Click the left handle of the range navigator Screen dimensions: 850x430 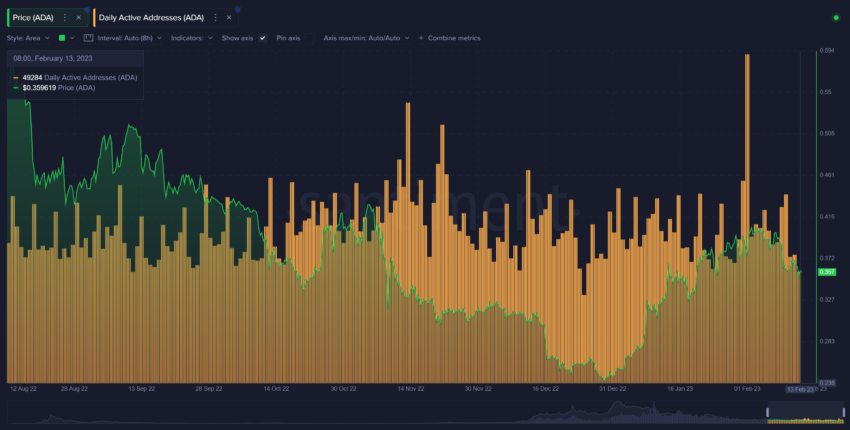pos(768,410)
